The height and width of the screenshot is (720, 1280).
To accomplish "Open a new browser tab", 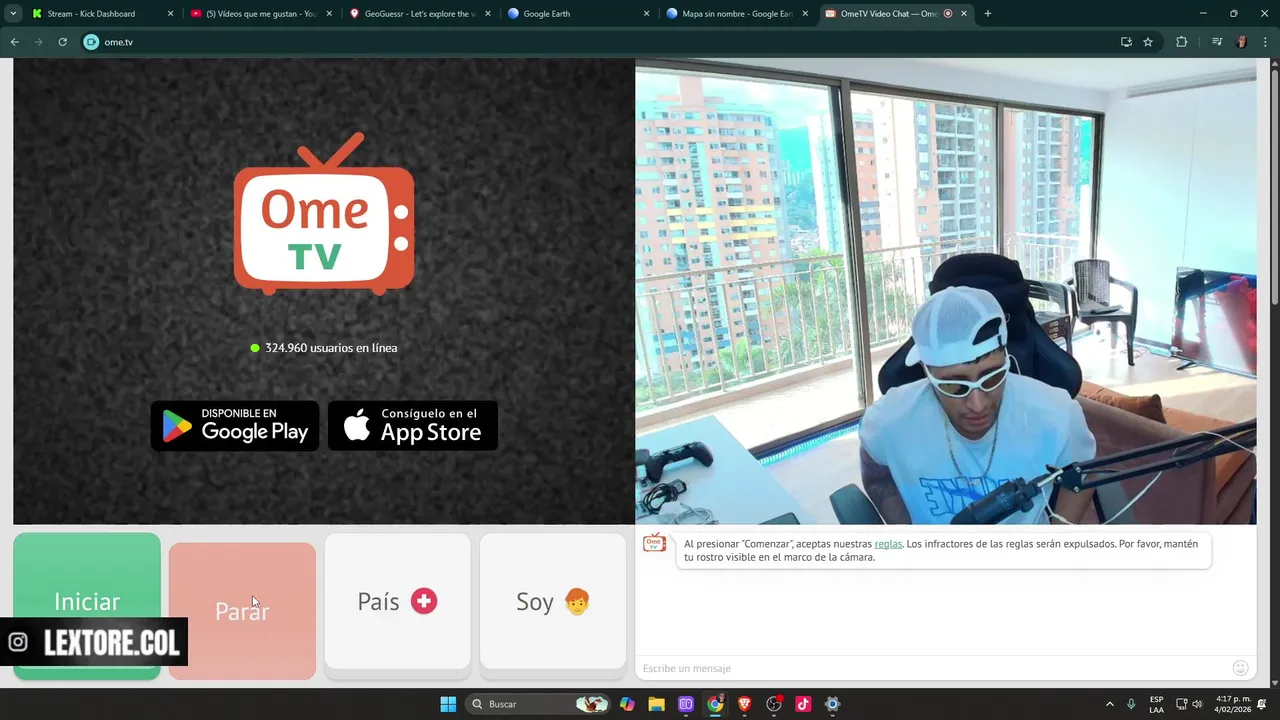I will (988, 14).
